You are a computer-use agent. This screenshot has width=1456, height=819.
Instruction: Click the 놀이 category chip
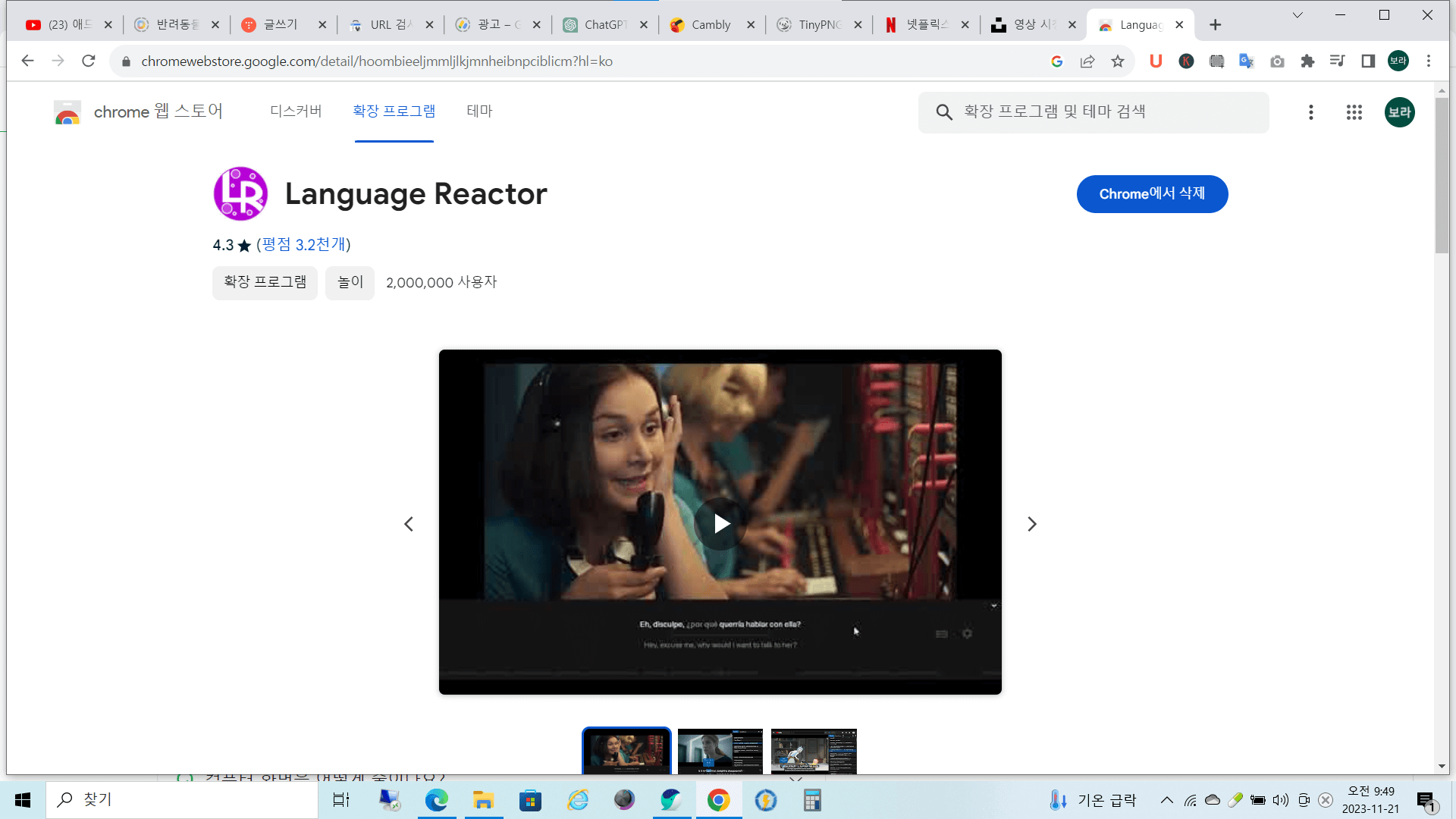point(350,282)
